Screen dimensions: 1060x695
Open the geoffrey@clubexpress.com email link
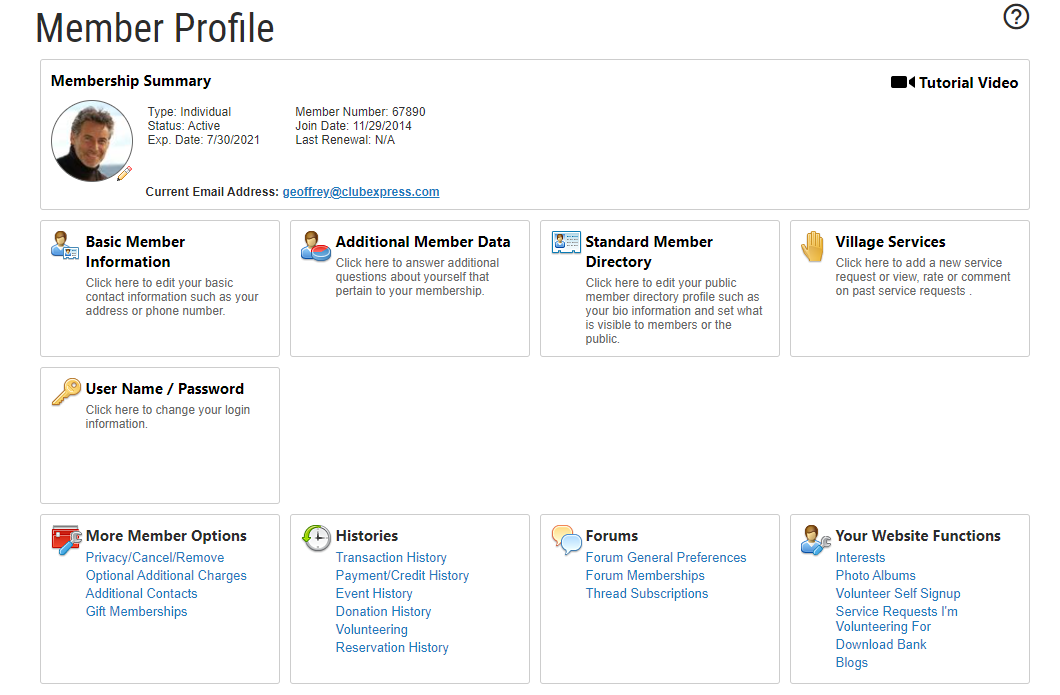[360, 192]
